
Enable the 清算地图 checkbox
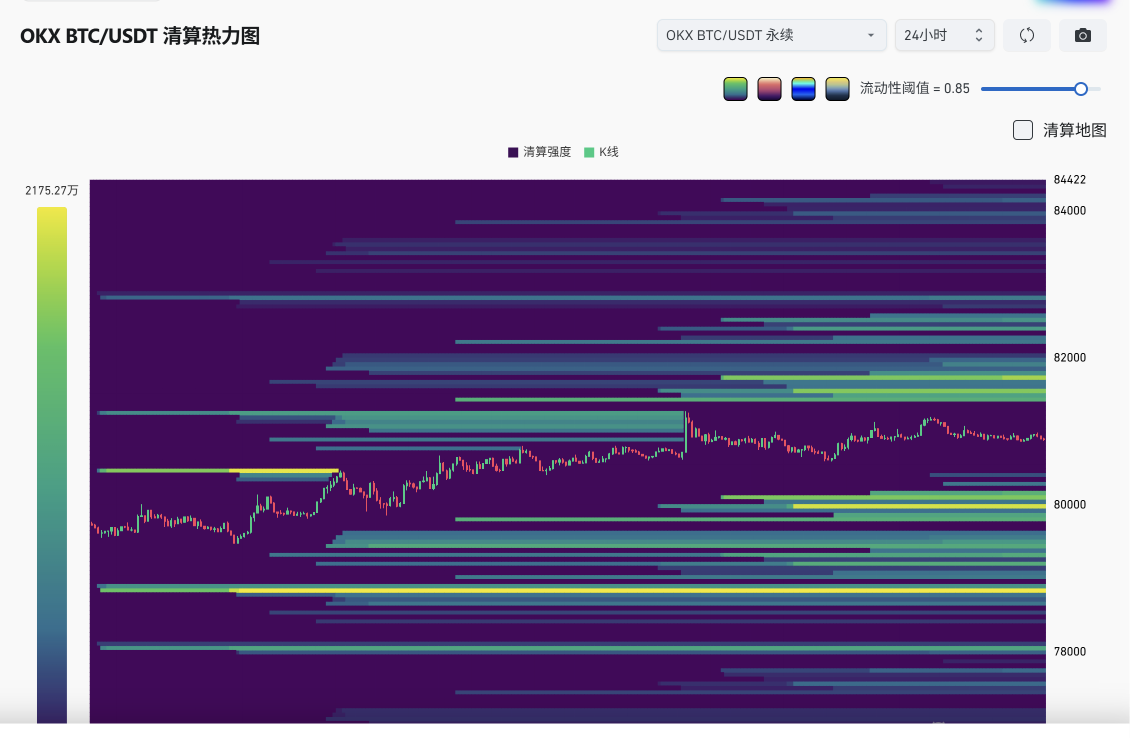coord(1023,130)
